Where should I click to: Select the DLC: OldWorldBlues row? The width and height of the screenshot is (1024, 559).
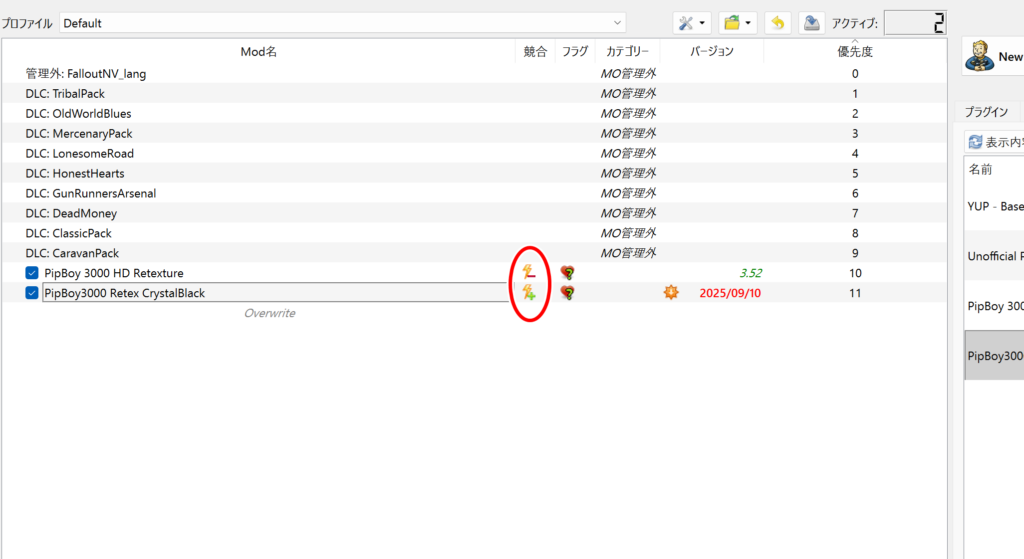click(x=78, y=113)
